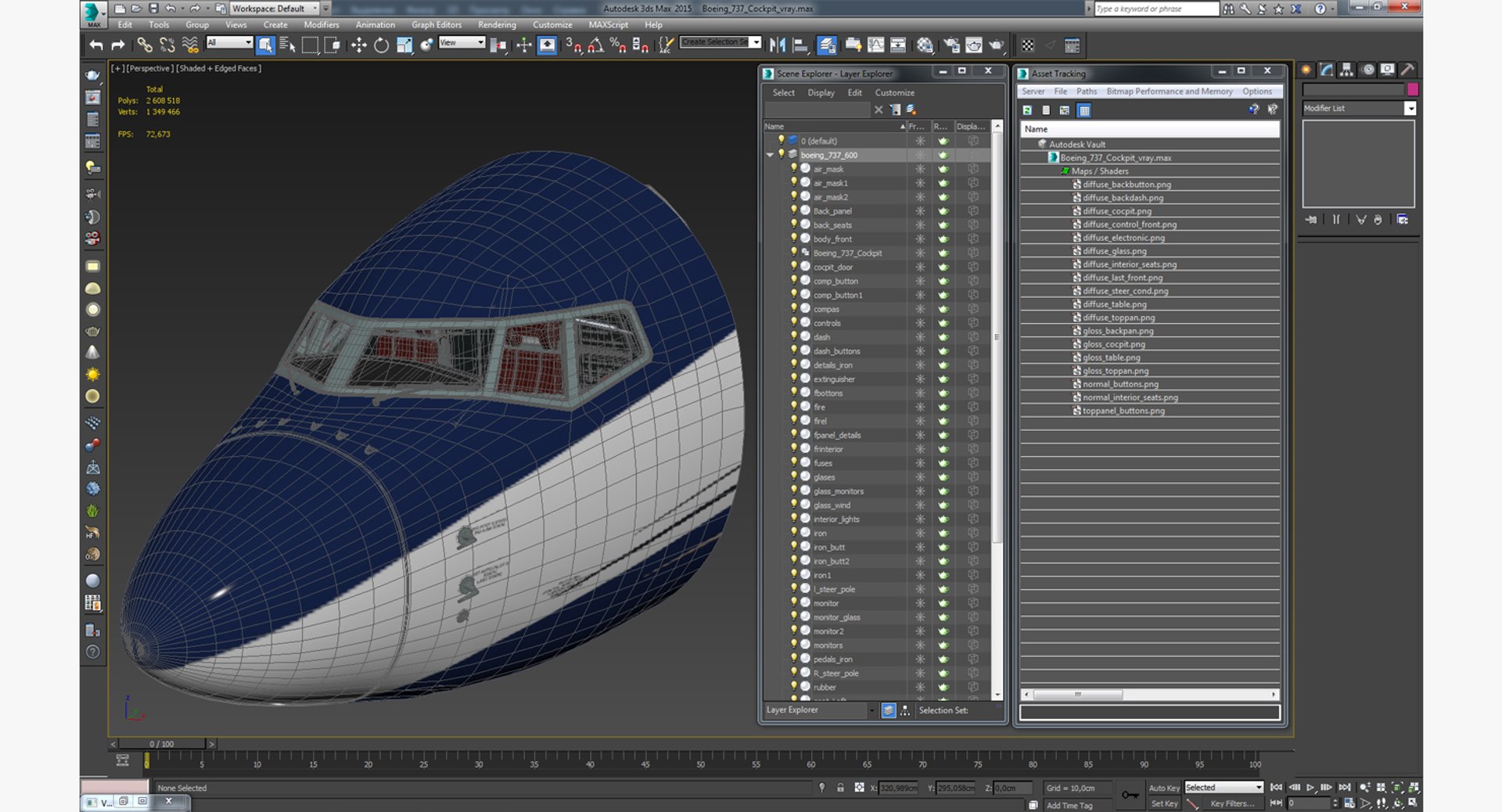Click the Mirror tool icon
The image size is (1502, 812).
(777, 45)
